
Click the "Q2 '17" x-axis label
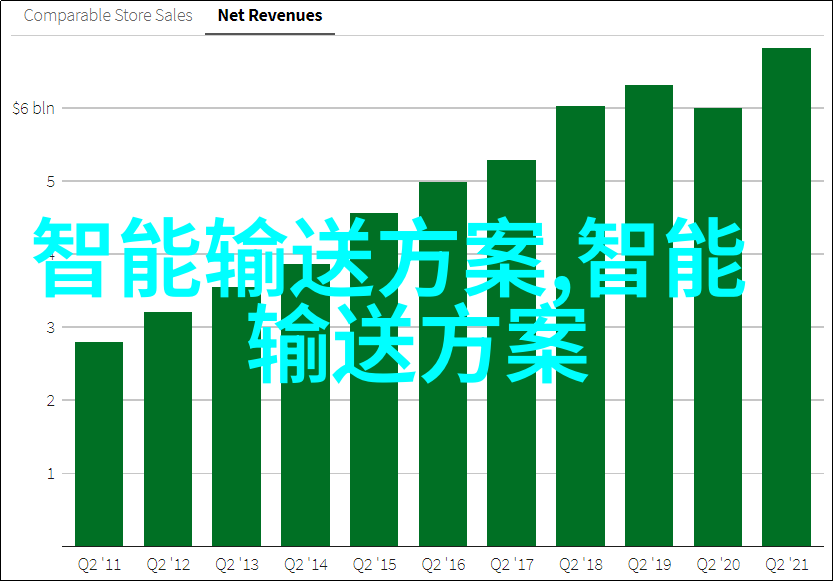pyautogui.click(x=512, y=565)
